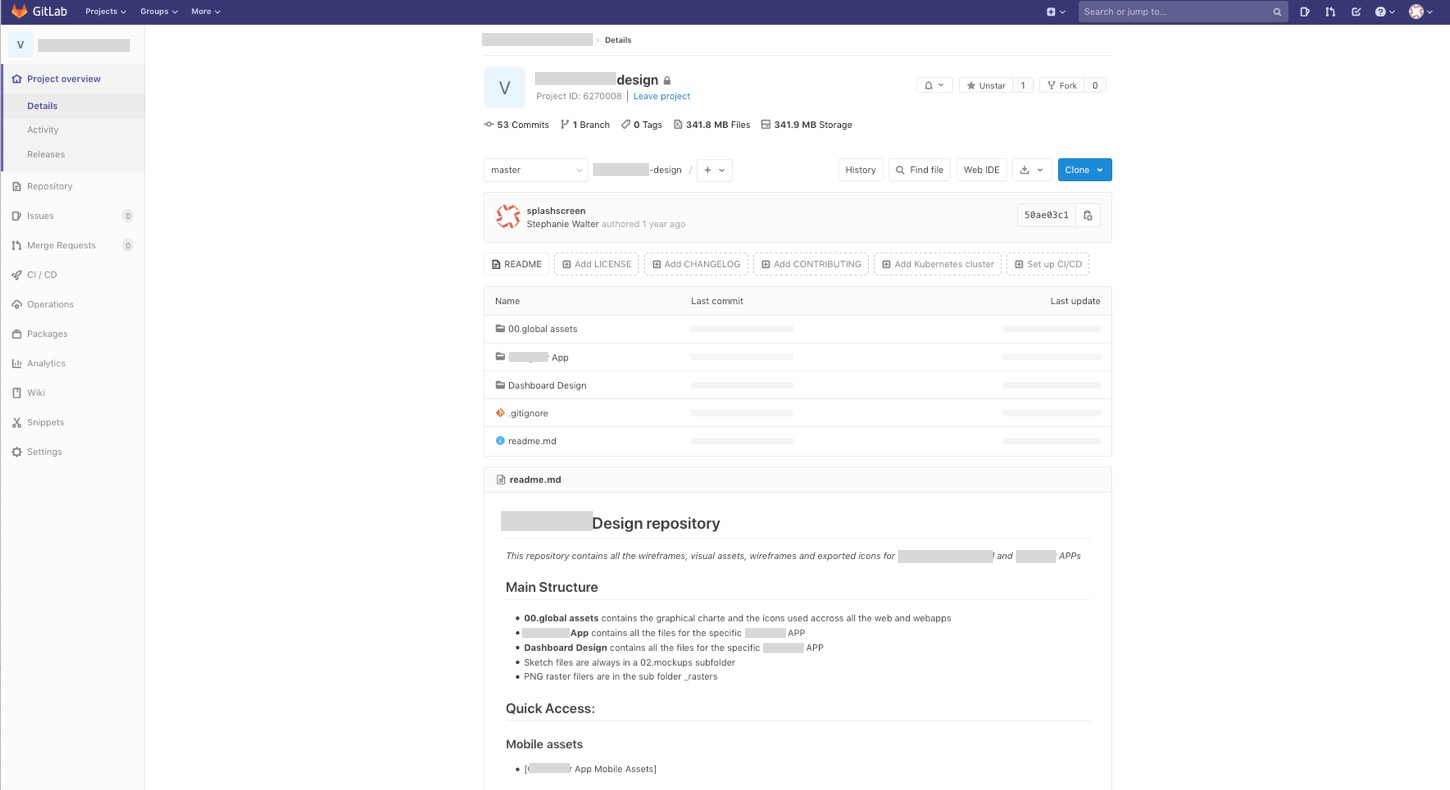The height and width of the screenshot is (790, 1450).
Task: Open the Wiki sidebar section
Action: [36, 393]
